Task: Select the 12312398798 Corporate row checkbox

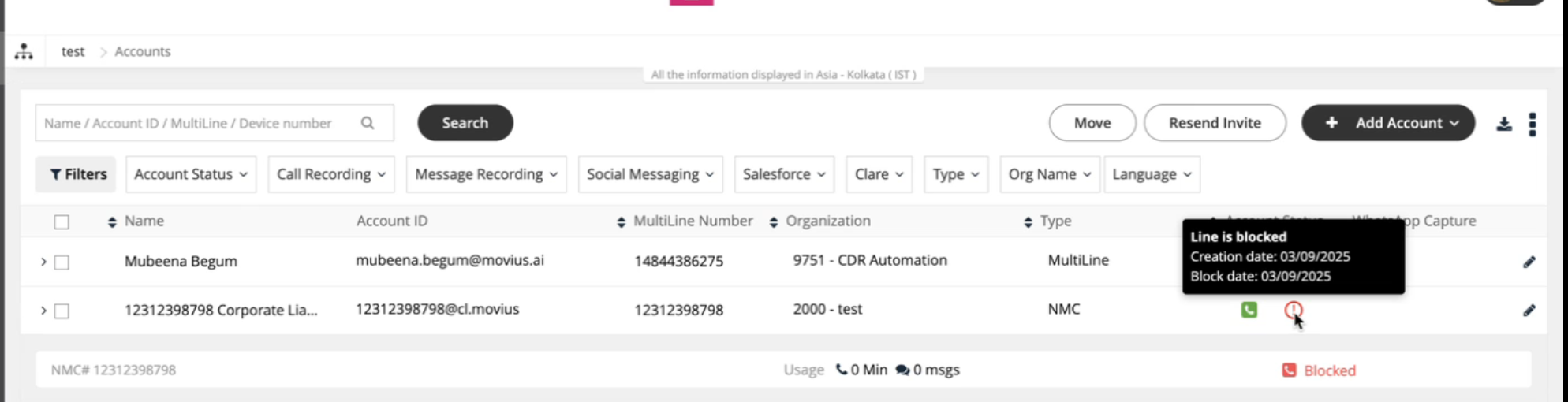Action: (62, 311)
